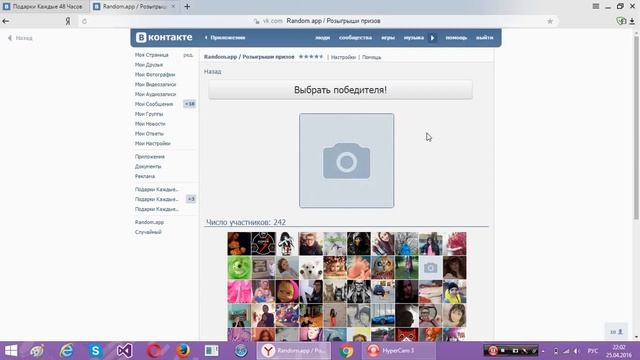Click the VKontakte logo in the header

[164, 37]
